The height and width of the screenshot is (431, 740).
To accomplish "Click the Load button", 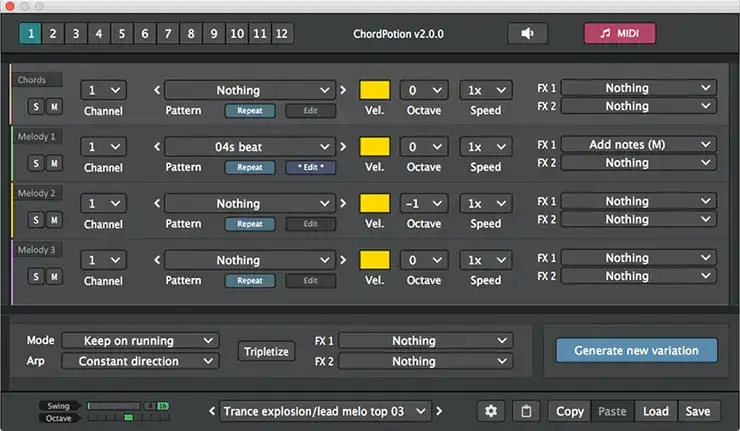I will (656, 411).
